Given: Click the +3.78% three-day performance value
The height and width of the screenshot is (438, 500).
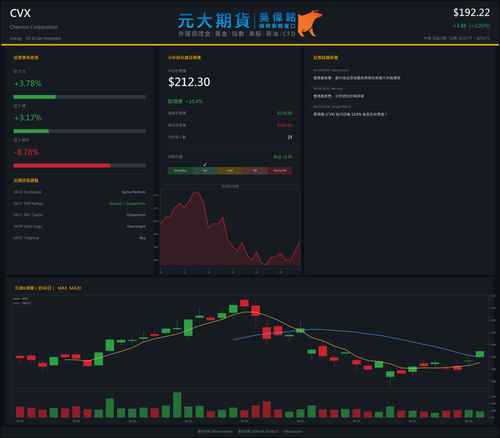Looking at the screenshot, I should (28, 83).
